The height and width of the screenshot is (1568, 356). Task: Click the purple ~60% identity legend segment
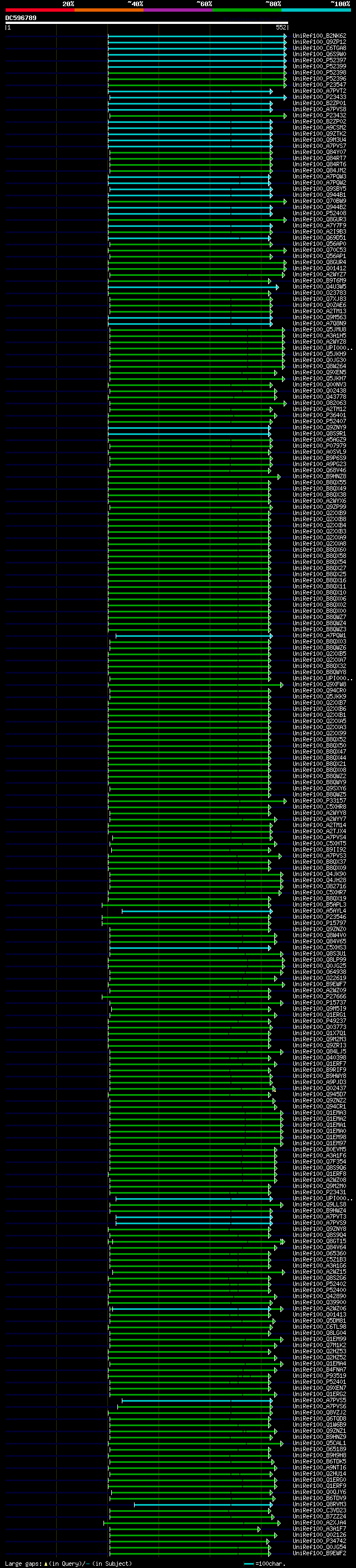(177, 10)
